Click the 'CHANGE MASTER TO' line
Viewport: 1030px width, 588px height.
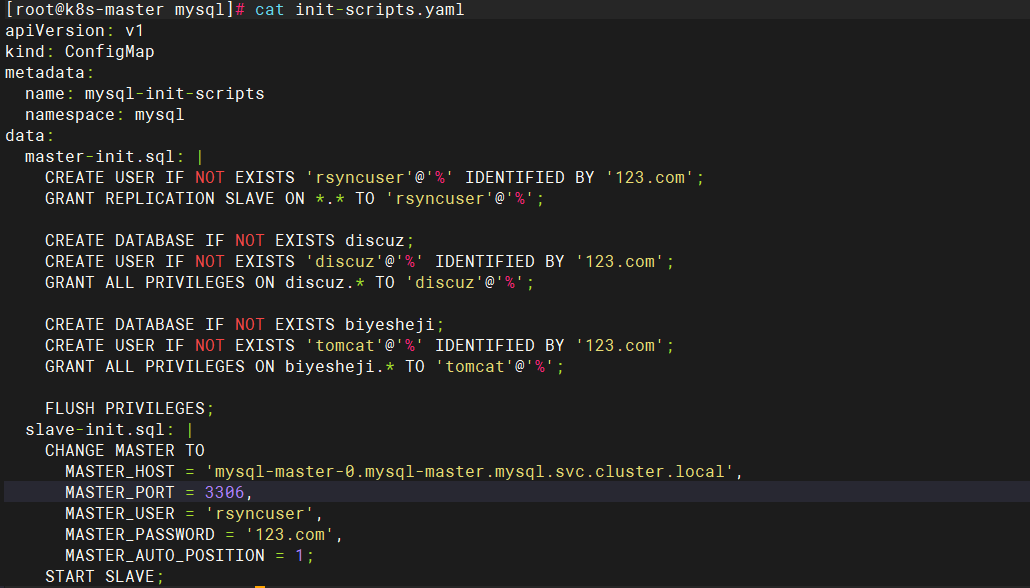125,451
